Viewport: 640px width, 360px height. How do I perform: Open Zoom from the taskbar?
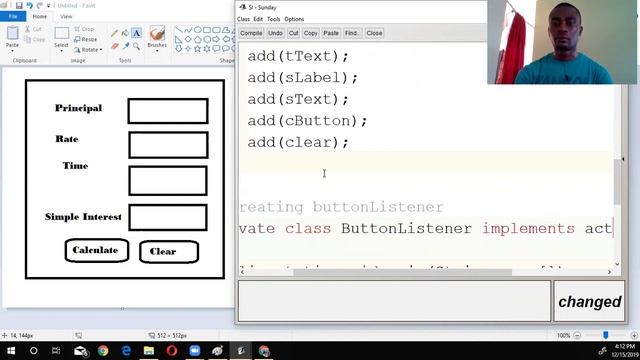click(195, 351)
